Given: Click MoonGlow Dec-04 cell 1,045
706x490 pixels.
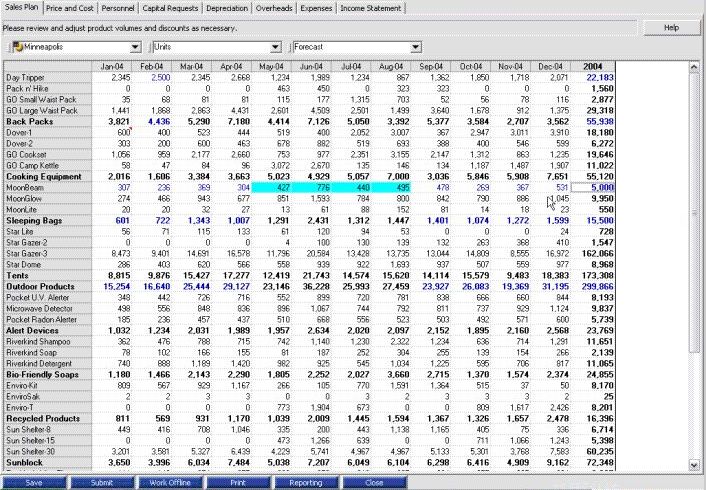Looking at the screenshot, I should click(550, 199).
